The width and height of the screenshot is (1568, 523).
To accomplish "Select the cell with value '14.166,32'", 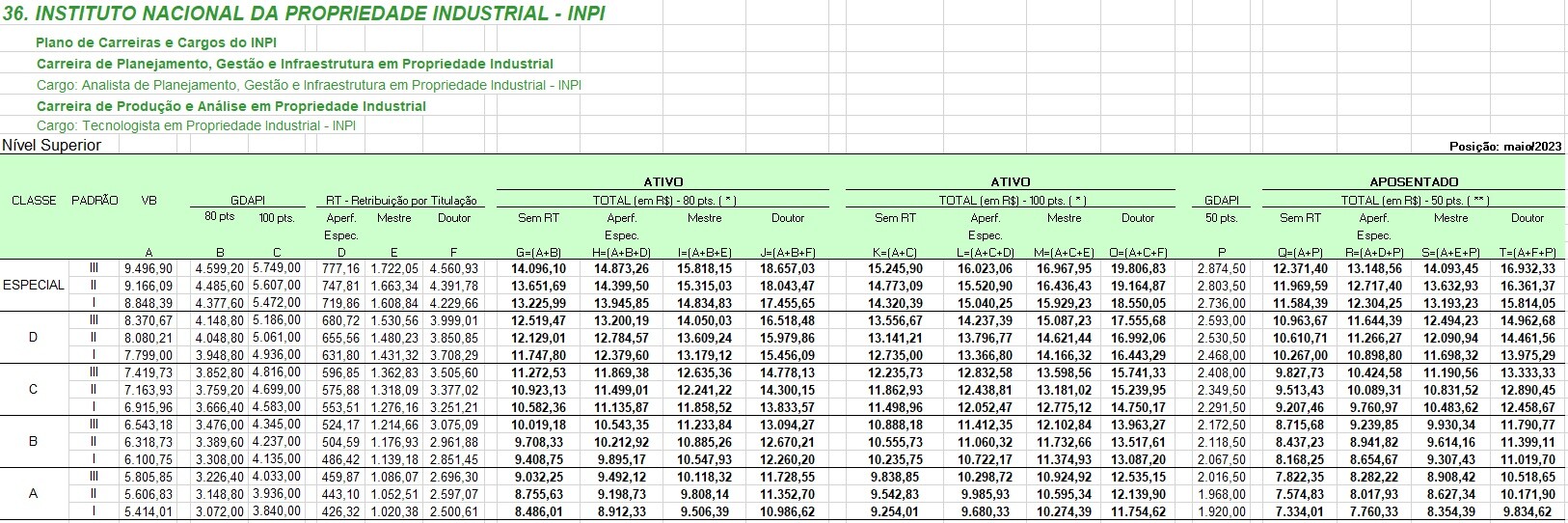I will click(1065, 356).
